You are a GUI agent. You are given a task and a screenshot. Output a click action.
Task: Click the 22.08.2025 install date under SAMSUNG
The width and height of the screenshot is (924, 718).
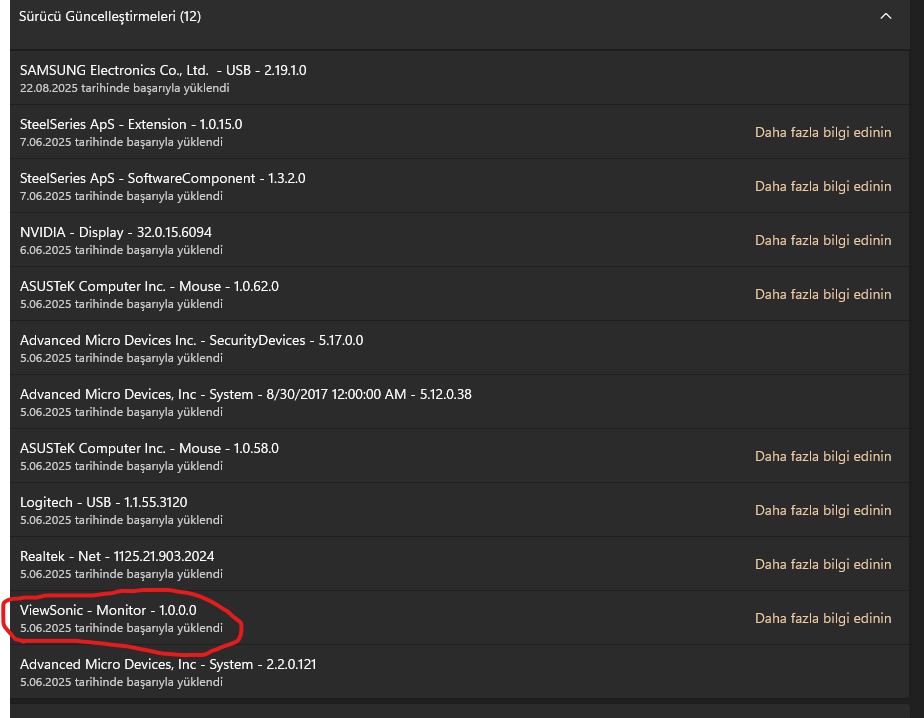pyautogui.click(x=125, y=88)
